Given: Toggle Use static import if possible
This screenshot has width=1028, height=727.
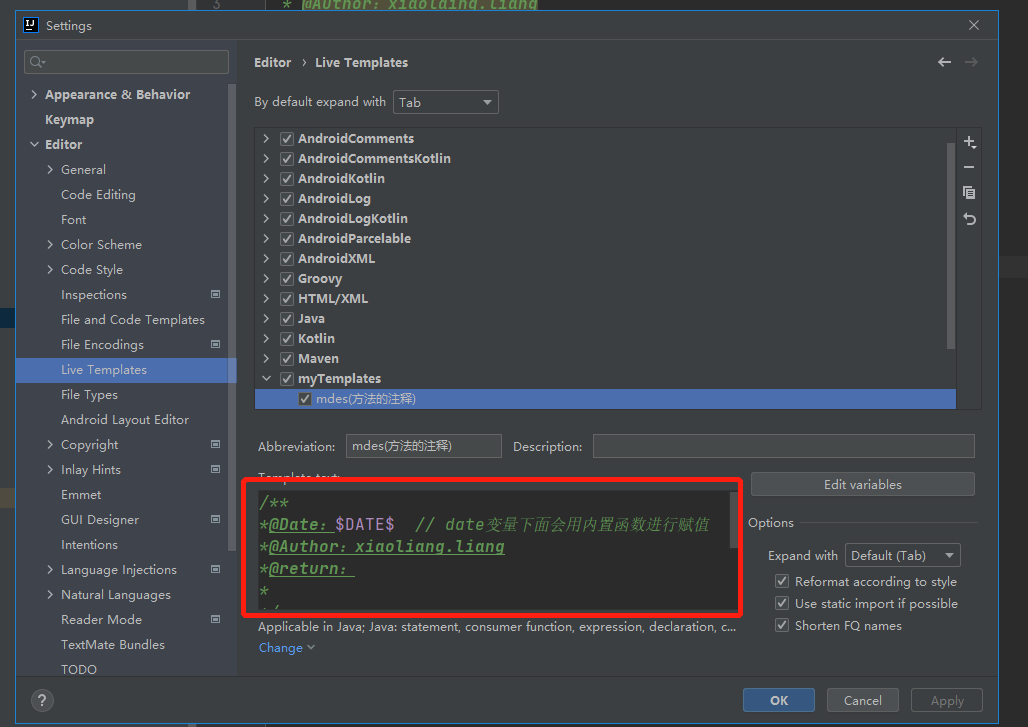Looking at the screenshot, I should pyautogui.click(x=781, y=603).
